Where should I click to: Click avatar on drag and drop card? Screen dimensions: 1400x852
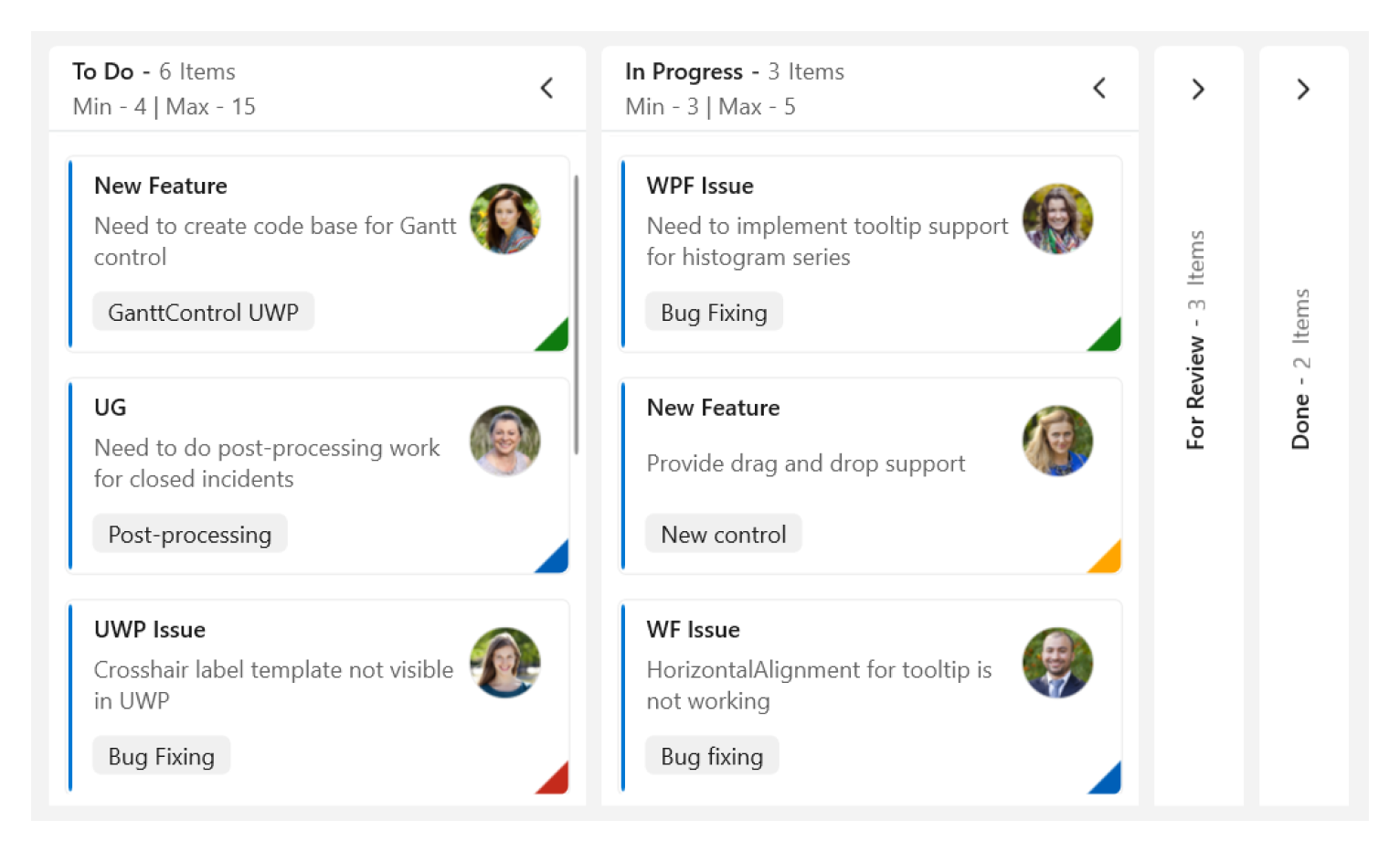[1057, 442]
